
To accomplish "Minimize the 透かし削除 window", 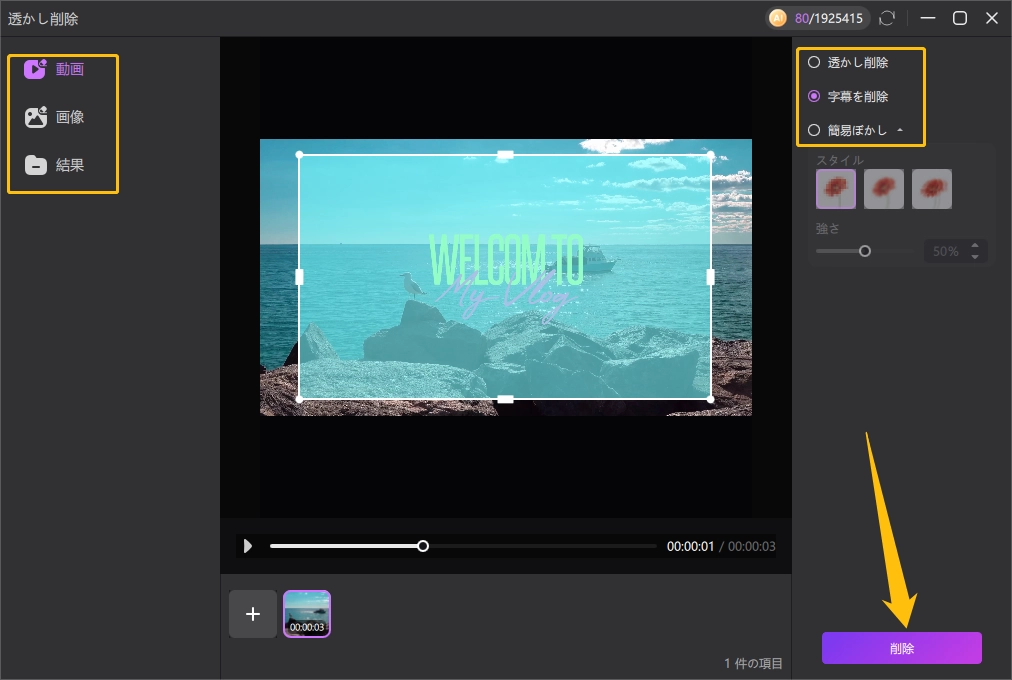I will pos(928,18).
